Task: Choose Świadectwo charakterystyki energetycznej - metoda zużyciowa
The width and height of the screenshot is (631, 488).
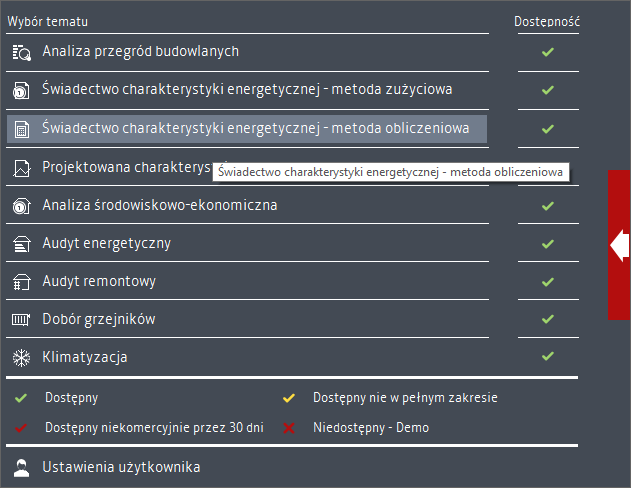Action: [247, 89]
